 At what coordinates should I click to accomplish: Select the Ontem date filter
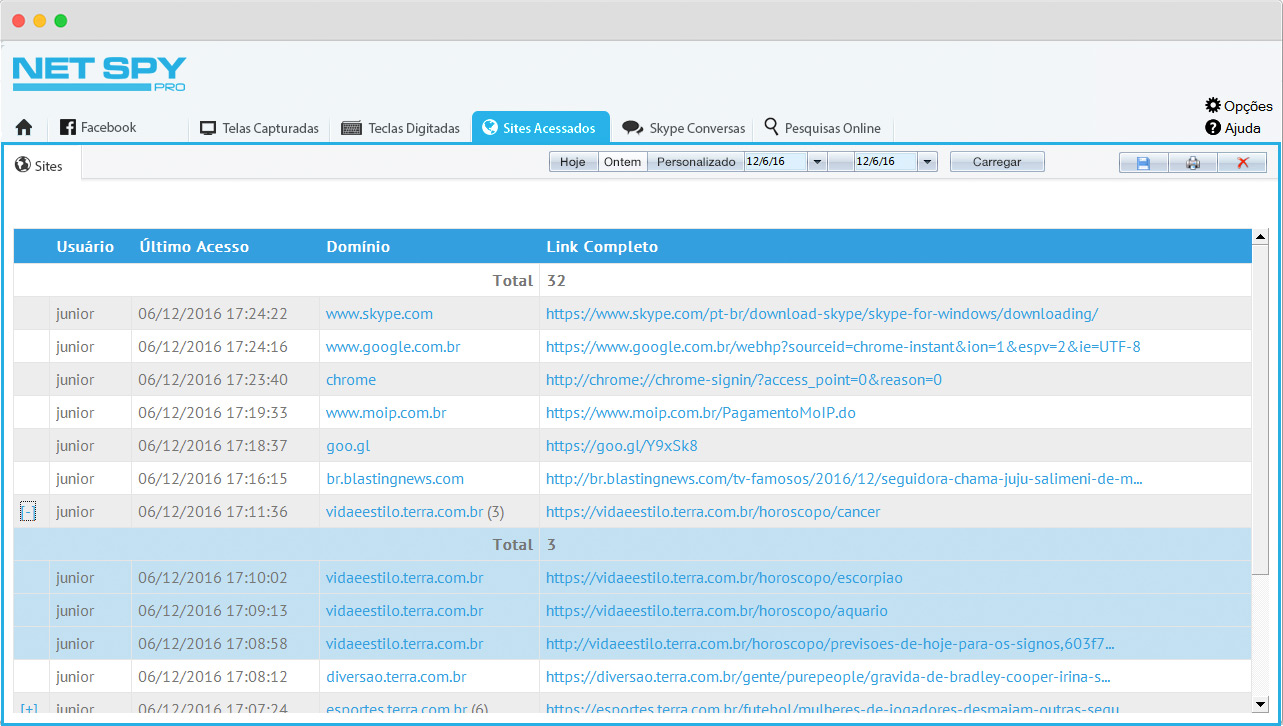pos(622,162)
